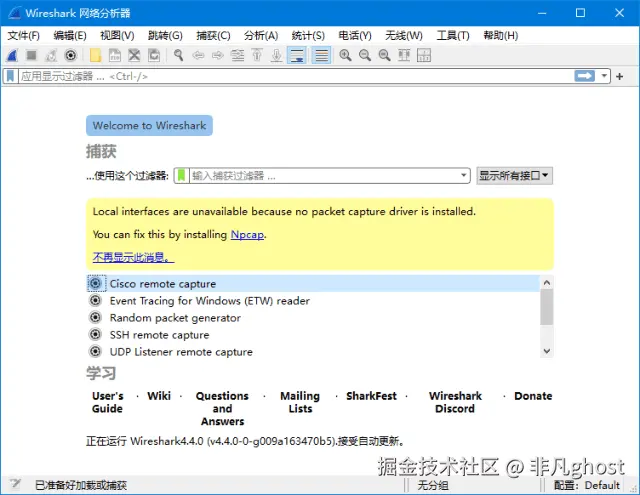Open settings gear for Random packet generator
The image size is (640, 495).
(x=96, y=317)
